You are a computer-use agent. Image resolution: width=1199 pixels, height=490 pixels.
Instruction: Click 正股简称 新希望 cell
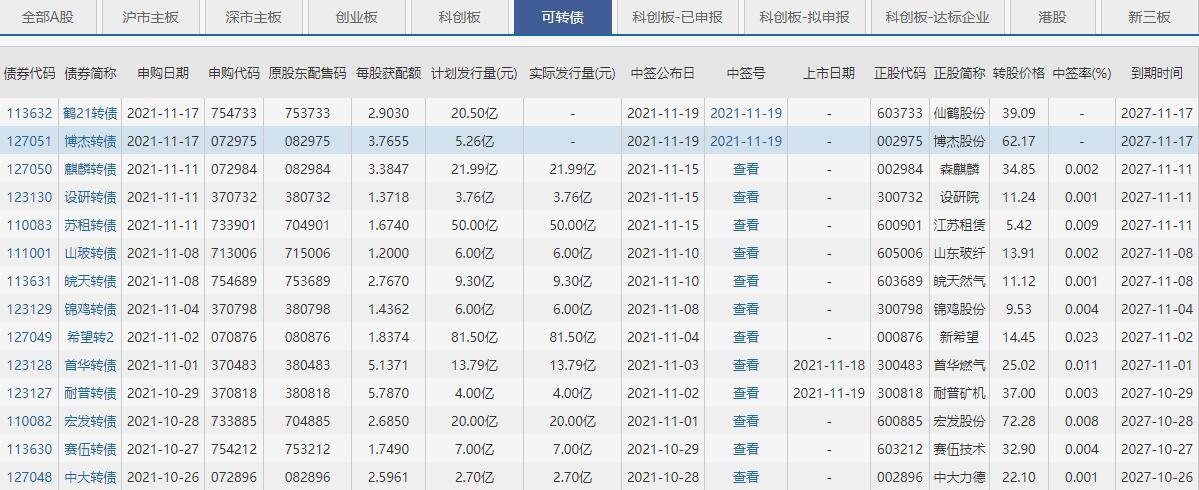[960, 337]
